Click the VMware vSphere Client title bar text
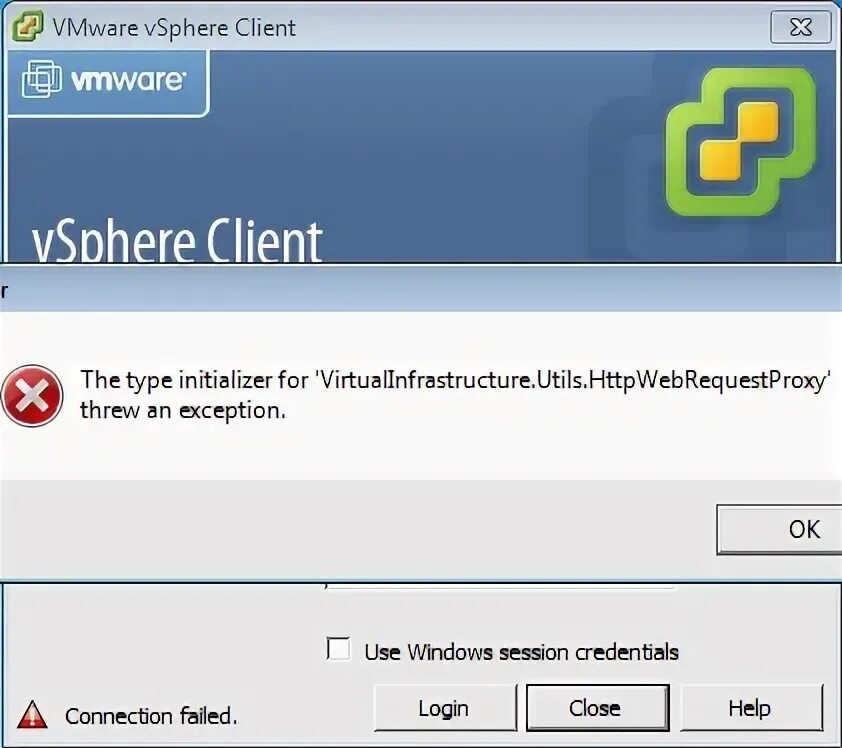Screen dimensions: 842x748 click(x=174, y=27)
